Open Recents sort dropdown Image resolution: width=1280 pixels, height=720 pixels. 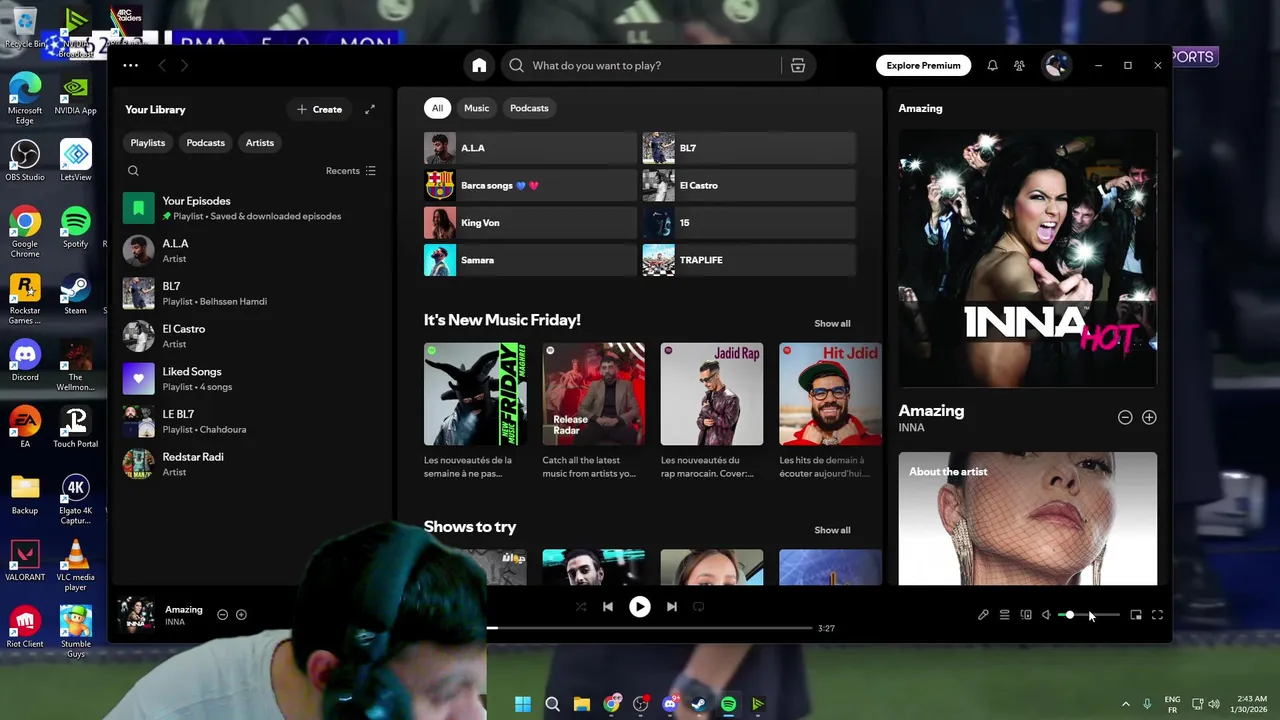click(351, 171)
